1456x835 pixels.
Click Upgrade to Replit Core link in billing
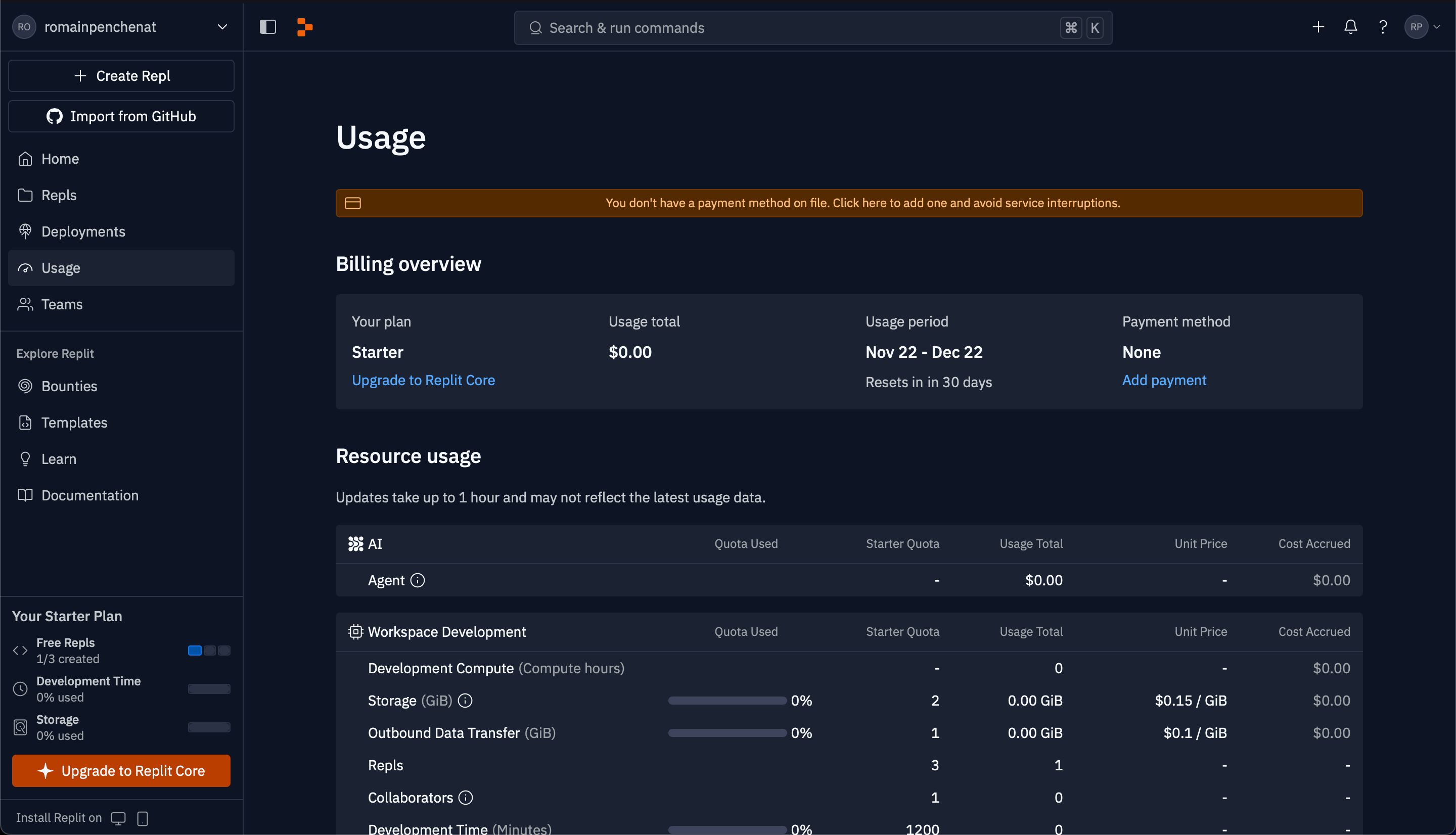423,380
